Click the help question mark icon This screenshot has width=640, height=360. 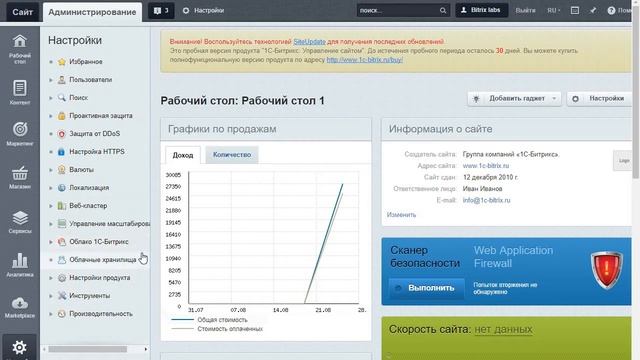(x=611, y=11)
